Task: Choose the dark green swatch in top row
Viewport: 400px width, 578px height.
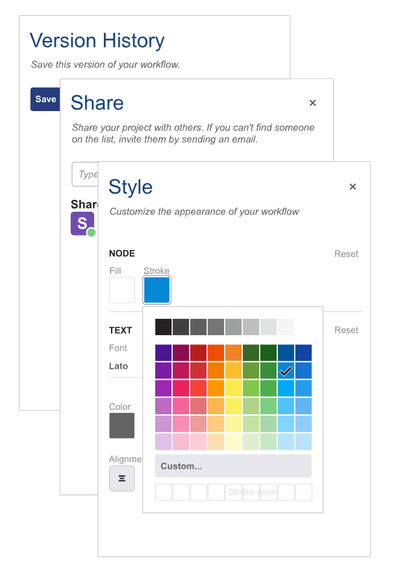Action: 268,353
